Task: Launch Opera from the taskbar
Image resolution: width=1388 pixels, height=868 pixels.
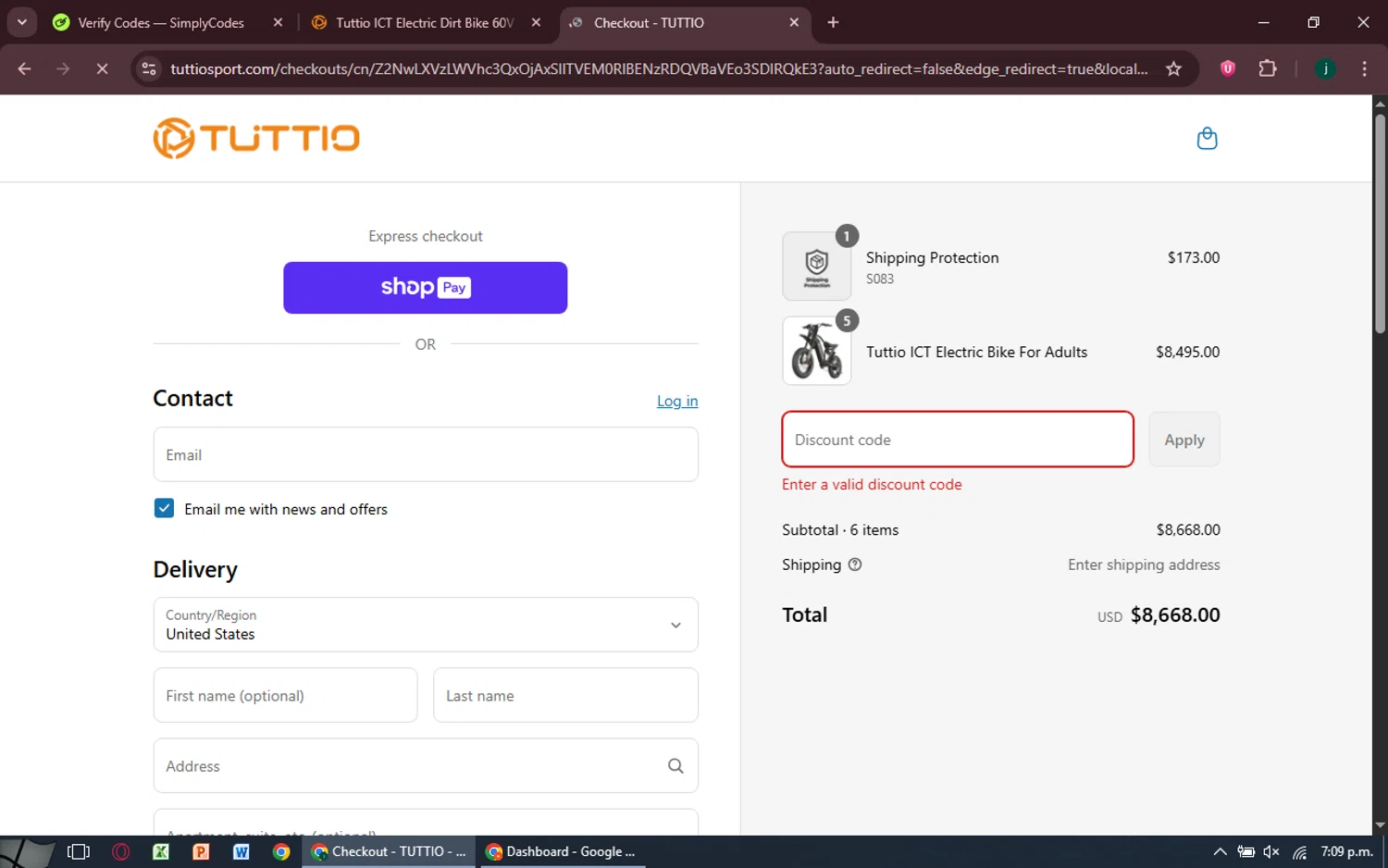Action: click(x=120, y=851)
